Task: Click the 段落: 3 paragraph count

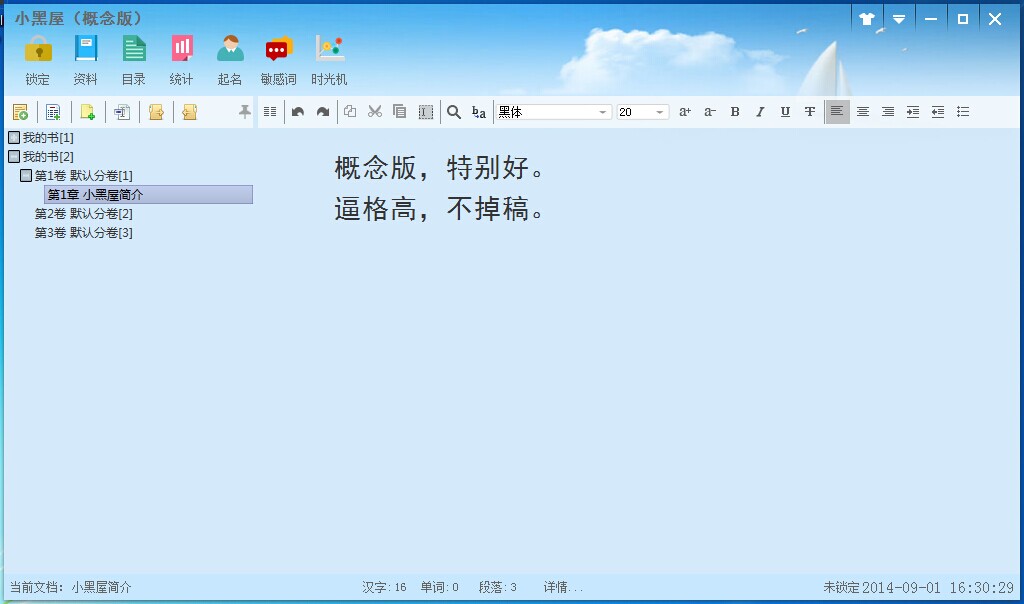Action: tap(498, 587)
